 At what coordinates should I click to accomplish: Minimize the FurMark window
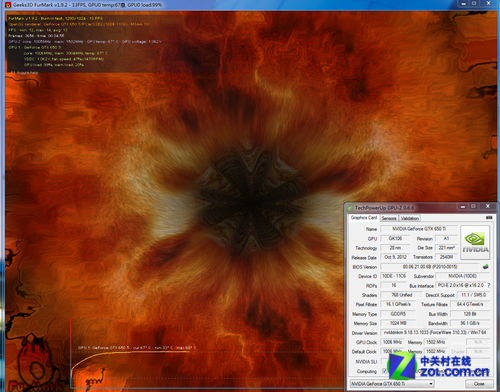[463, 3]
